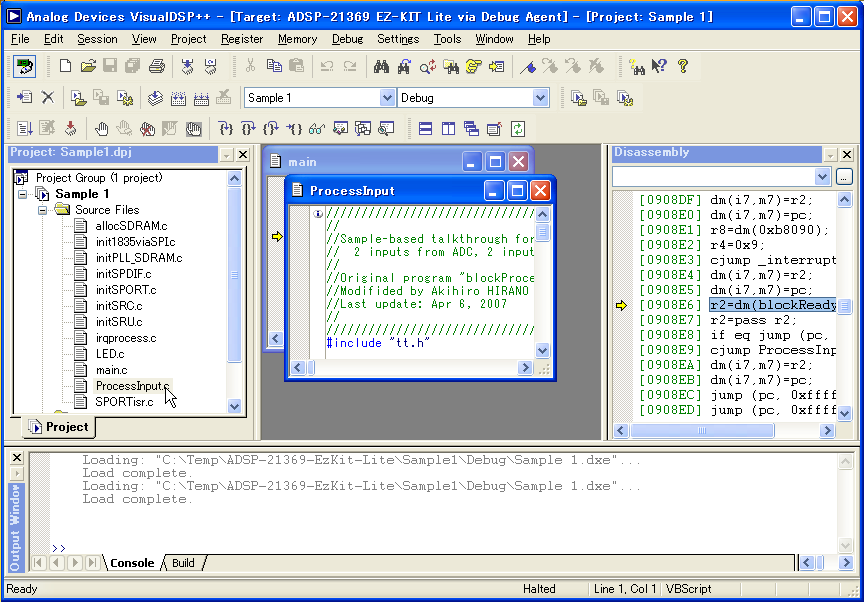Switch to the Build output tab
Screen dimensions: 864x602
(183, 563)
